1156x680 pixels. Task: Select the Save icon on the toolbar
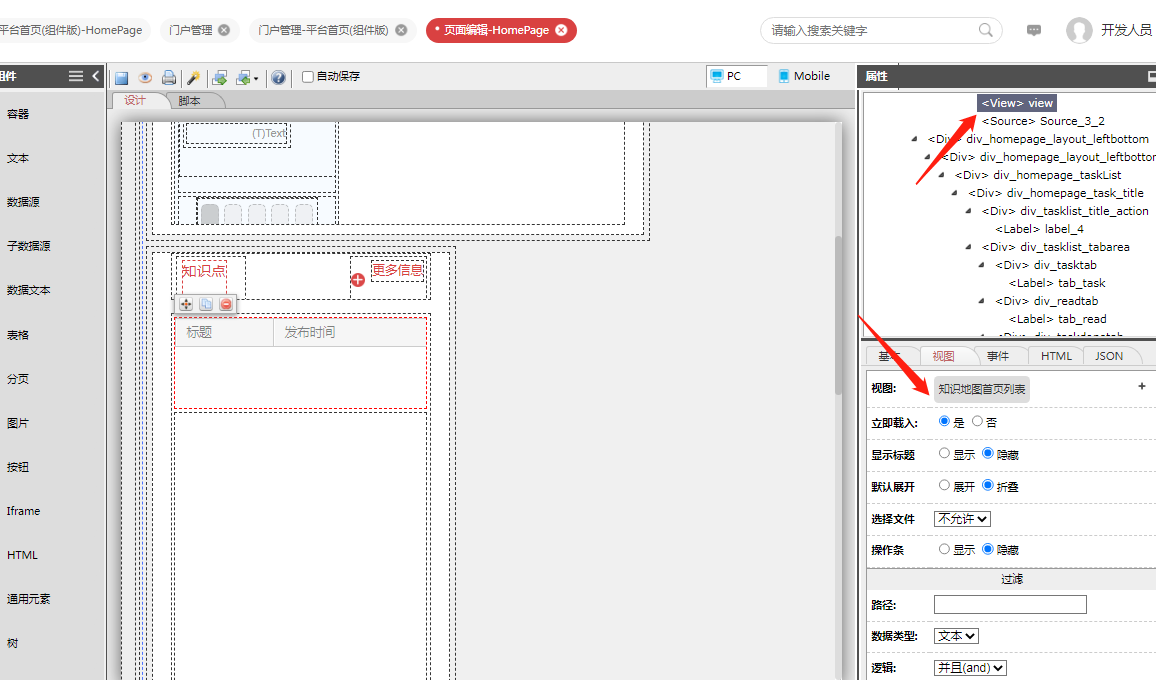[121, 77]
